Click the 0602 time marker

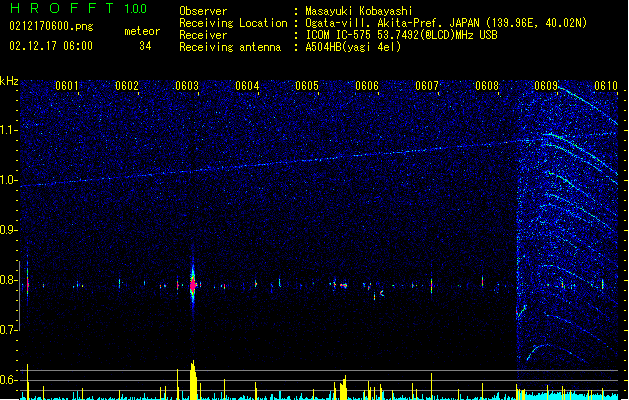point(127,86)
